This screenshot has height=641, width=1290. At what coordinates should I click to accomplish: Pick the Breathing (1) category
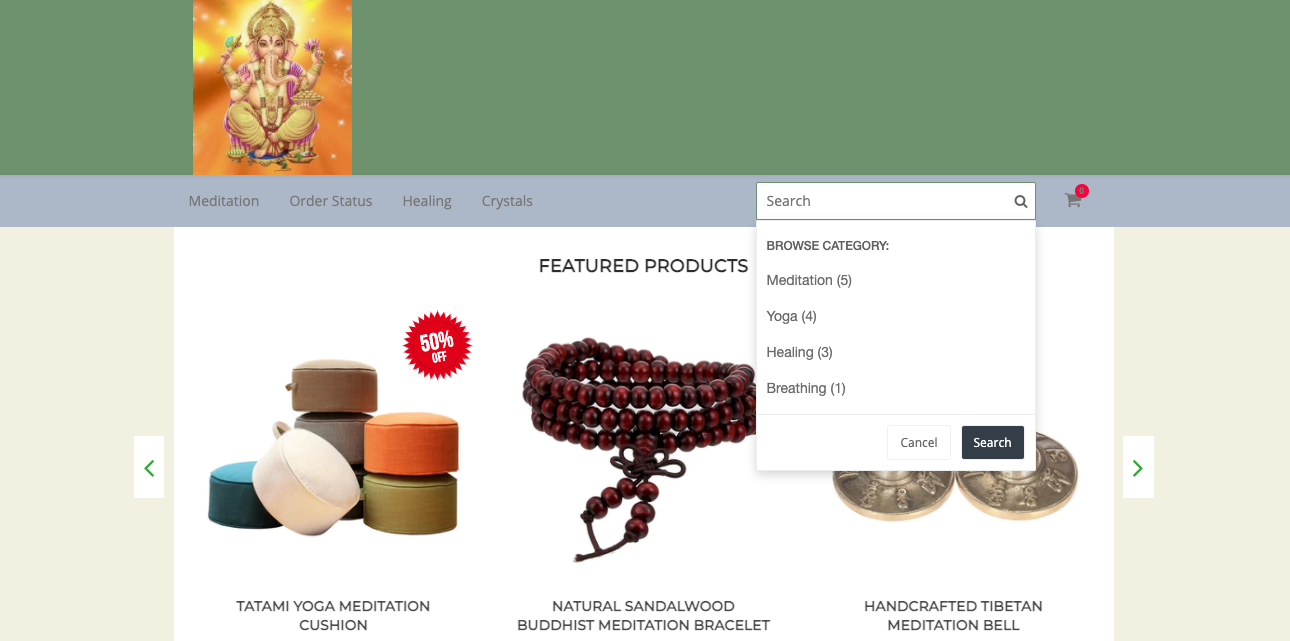pos(806,388)
